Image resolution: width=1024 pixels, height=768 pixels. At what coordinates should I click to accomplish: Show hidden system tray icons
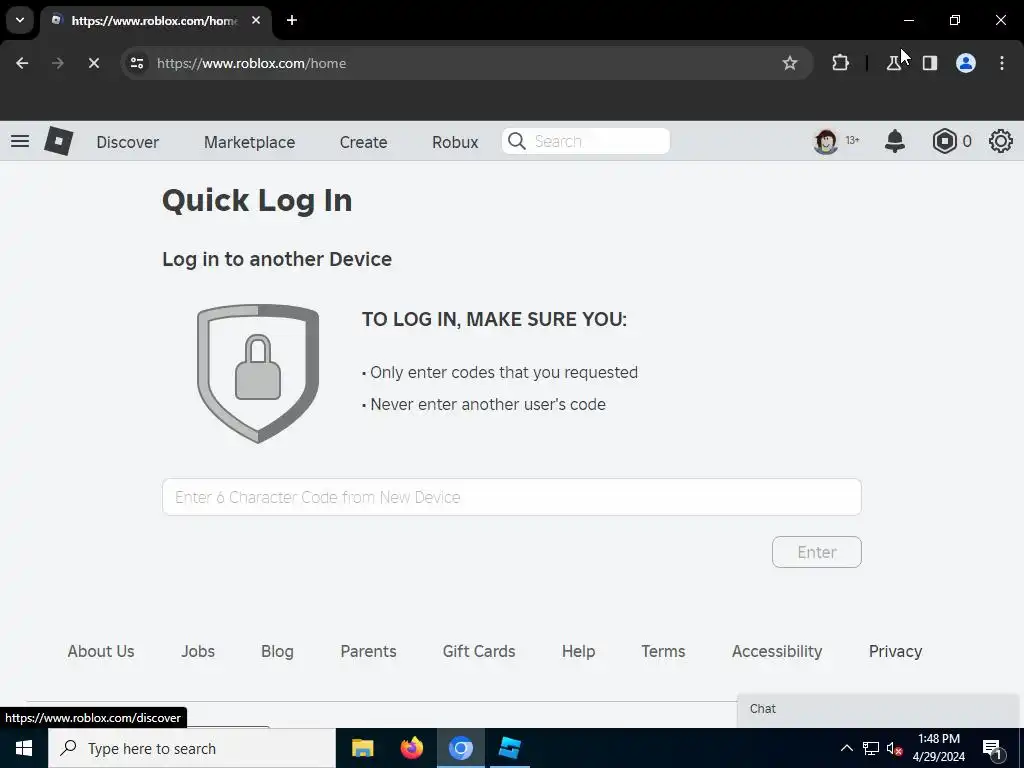coord(846,748)
